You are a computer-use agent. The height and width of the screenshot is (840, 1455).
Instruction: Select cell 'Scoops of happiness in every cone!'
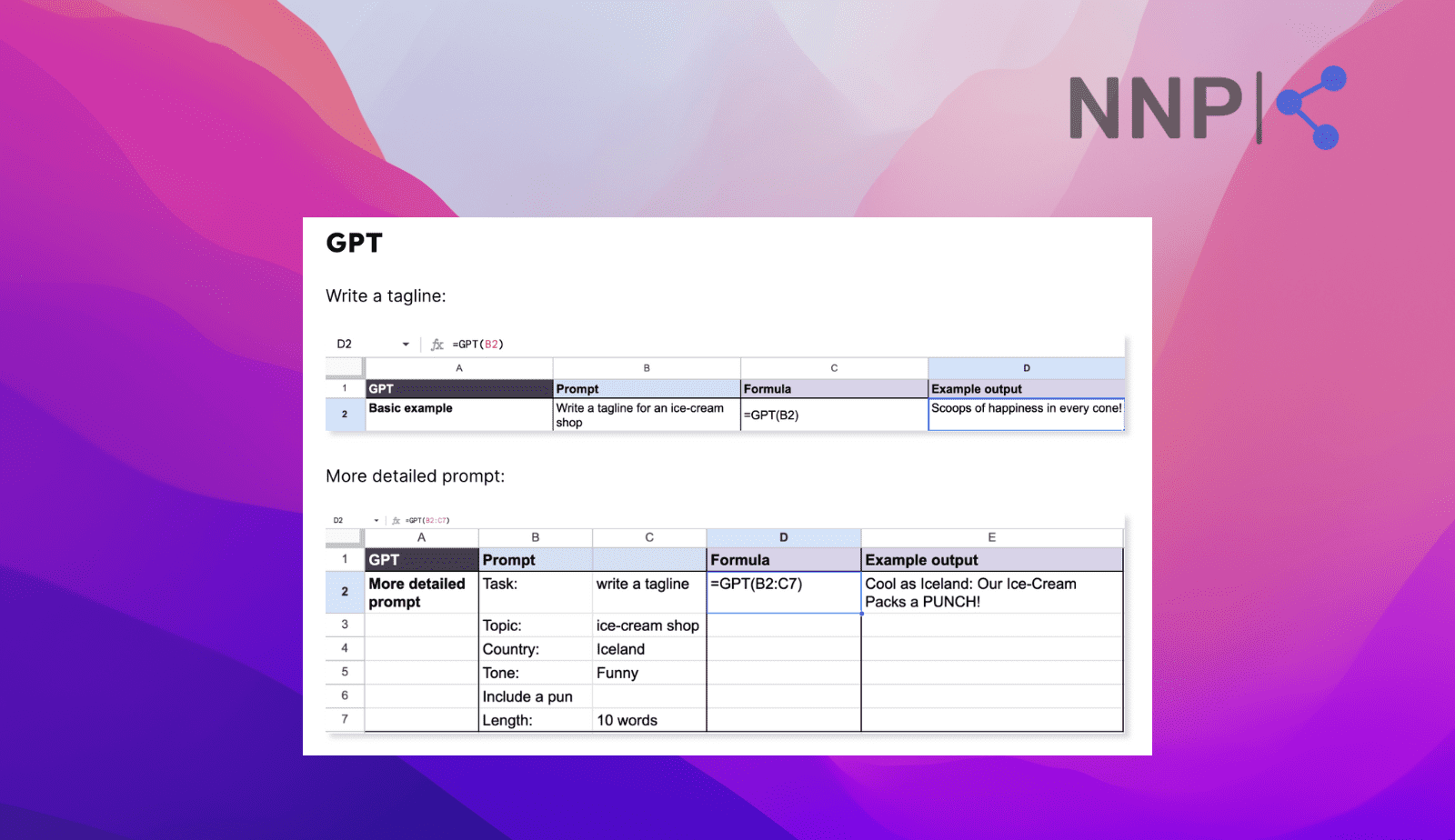[x=1027, y=415]
